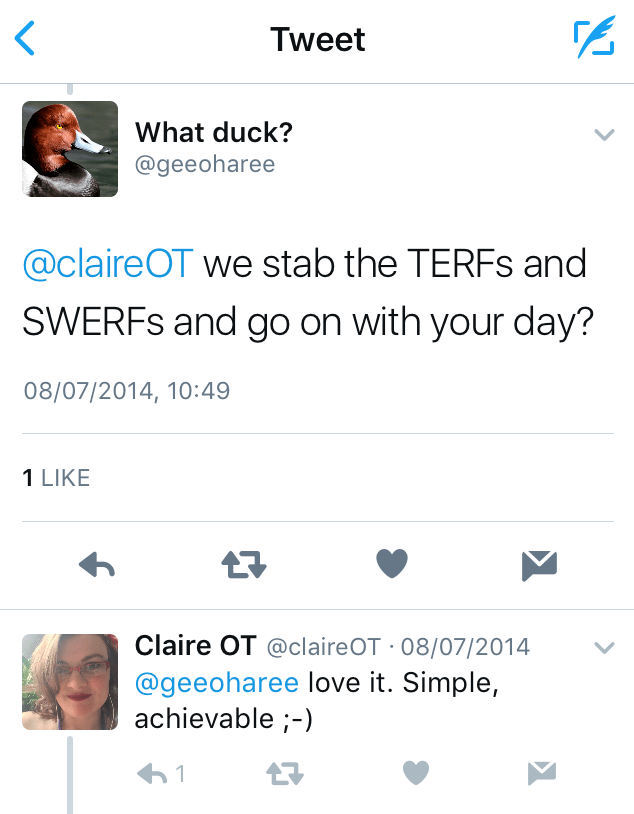
Task: Retweet Claire OT's reply
Action: pos(285,773)
